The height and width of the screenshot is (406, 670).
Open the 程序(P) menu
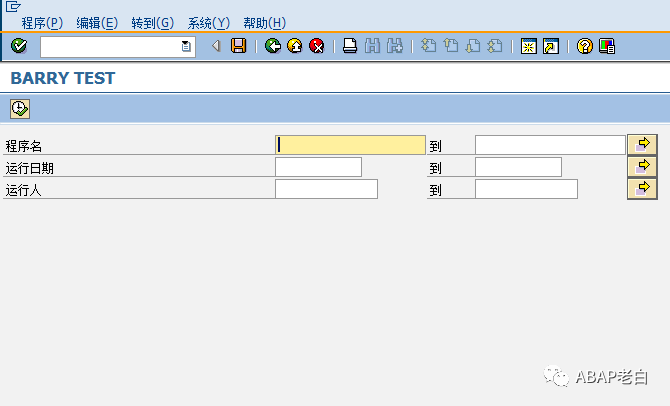coord(42,23)
